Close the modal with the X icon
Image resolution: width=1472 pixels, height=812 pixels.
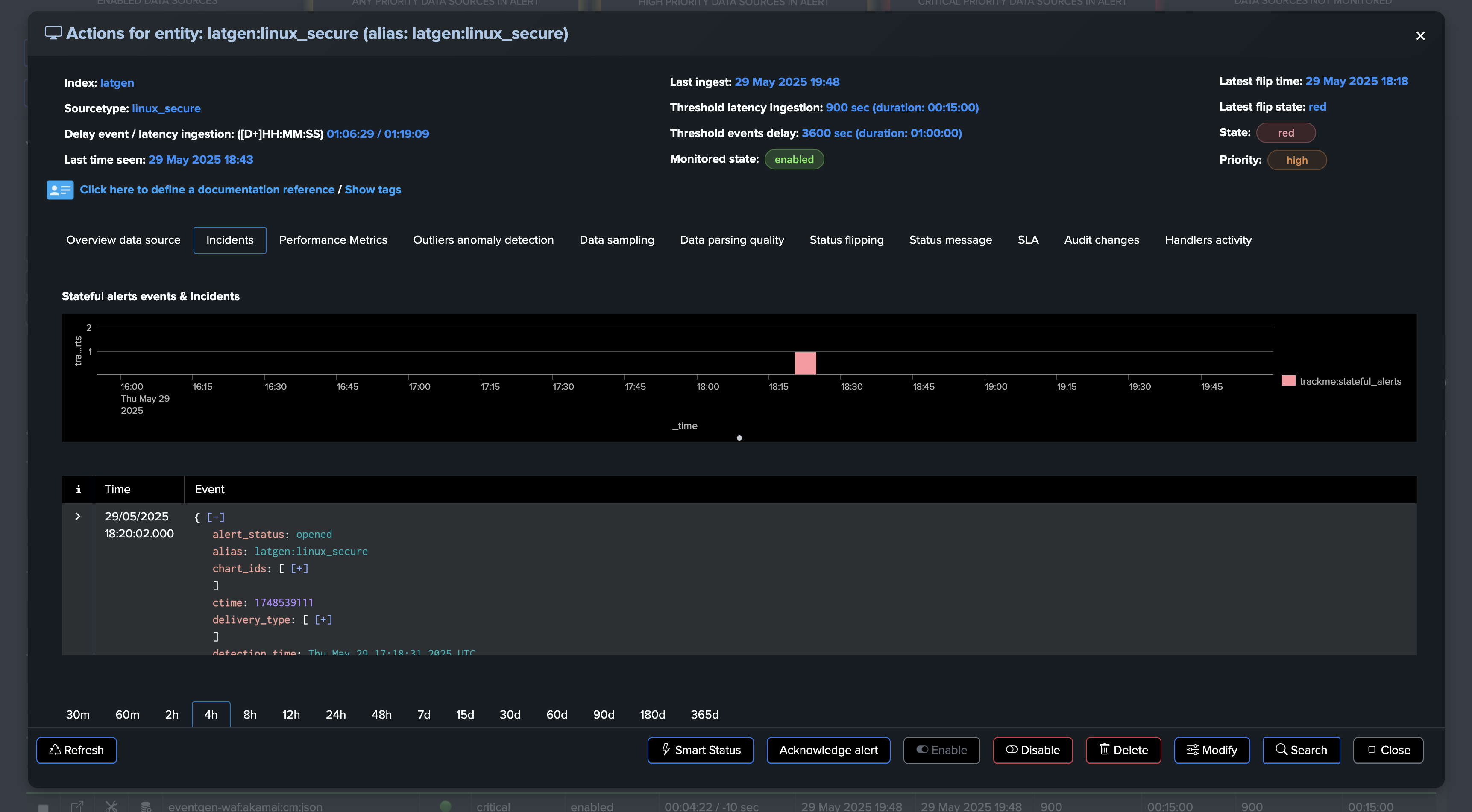click(1420, 36)
